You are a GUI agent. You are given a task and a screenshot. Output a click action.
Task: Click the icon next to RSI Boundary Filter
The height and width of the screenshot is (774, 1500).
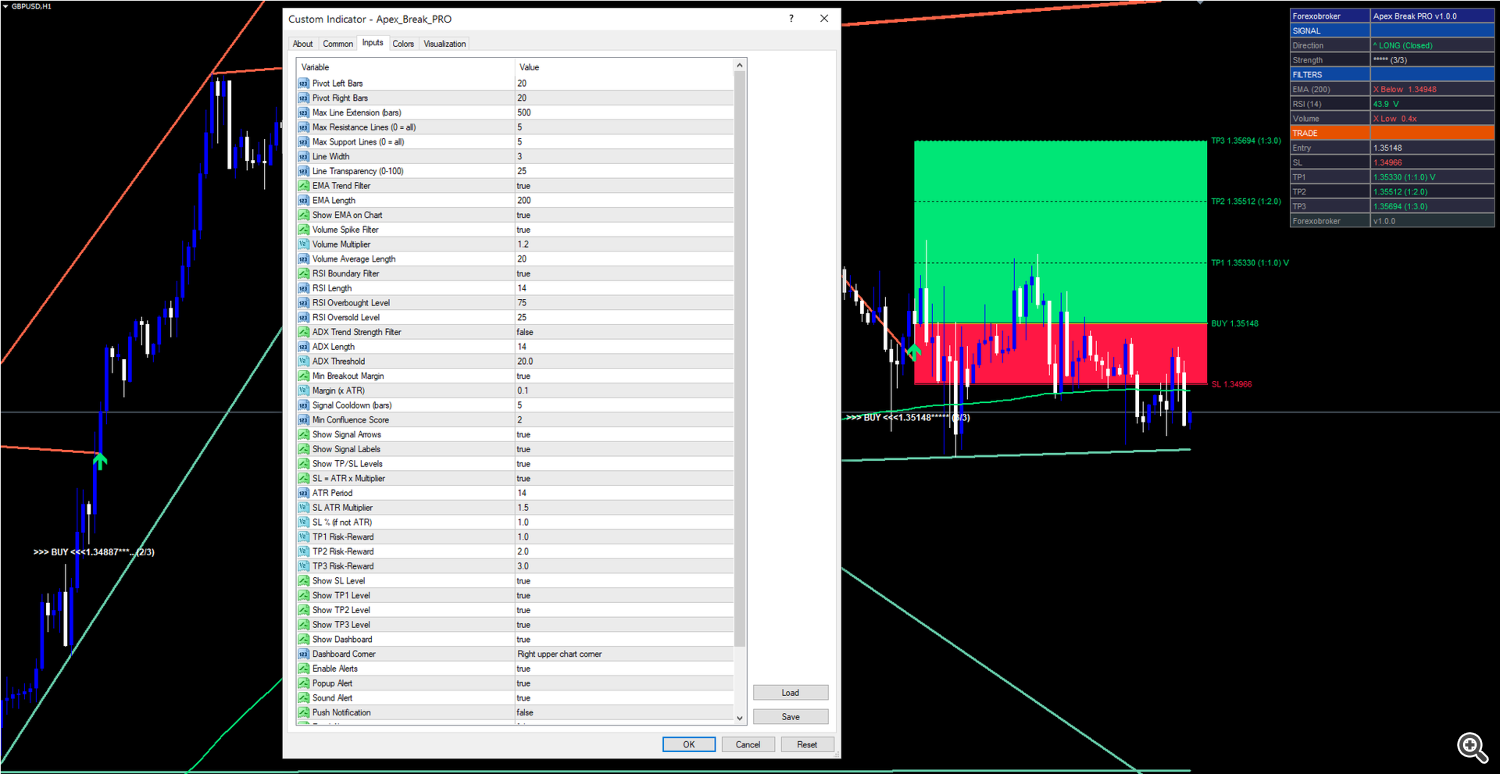coord(304,273)
